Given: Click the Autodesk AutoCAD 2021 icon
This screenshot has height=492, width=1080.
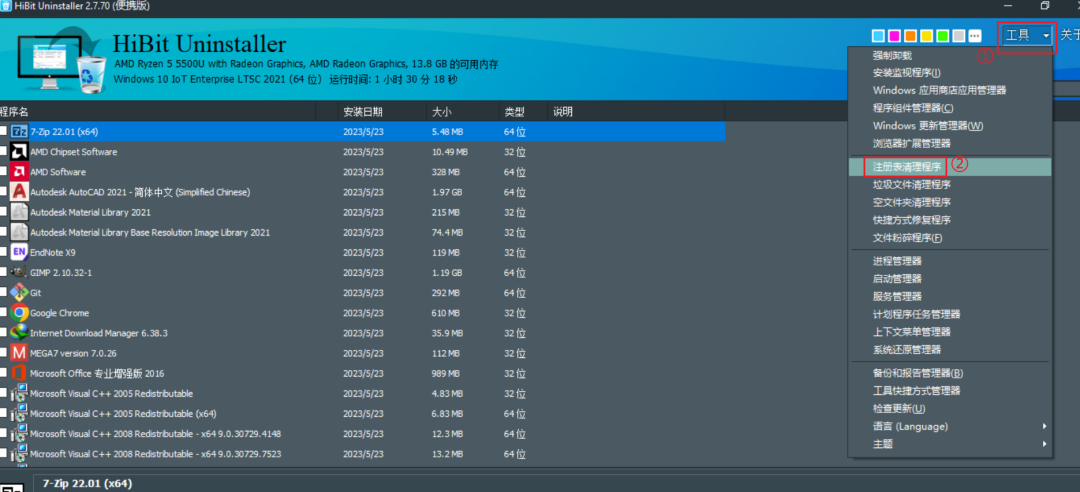Looking at the screenshot, I should [x=19, y=192].
